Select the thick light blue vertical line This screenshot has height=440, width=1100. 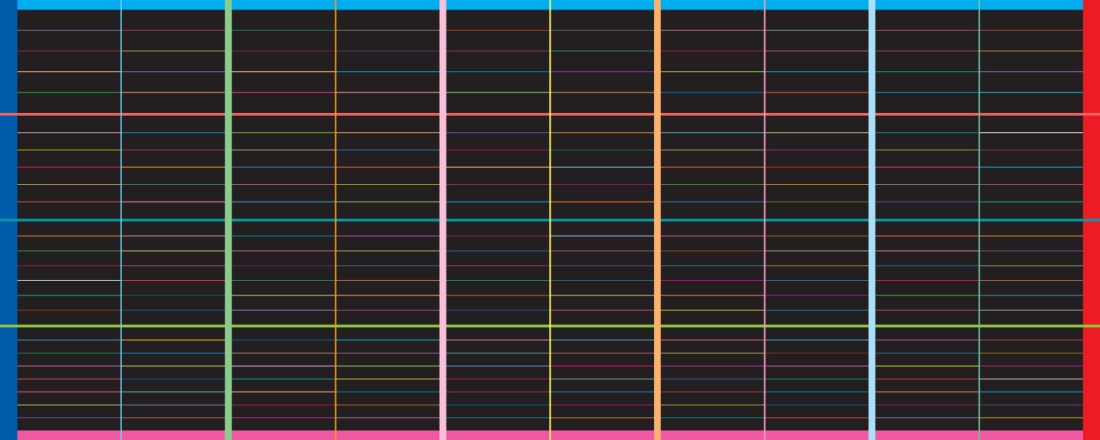point(872,170)
